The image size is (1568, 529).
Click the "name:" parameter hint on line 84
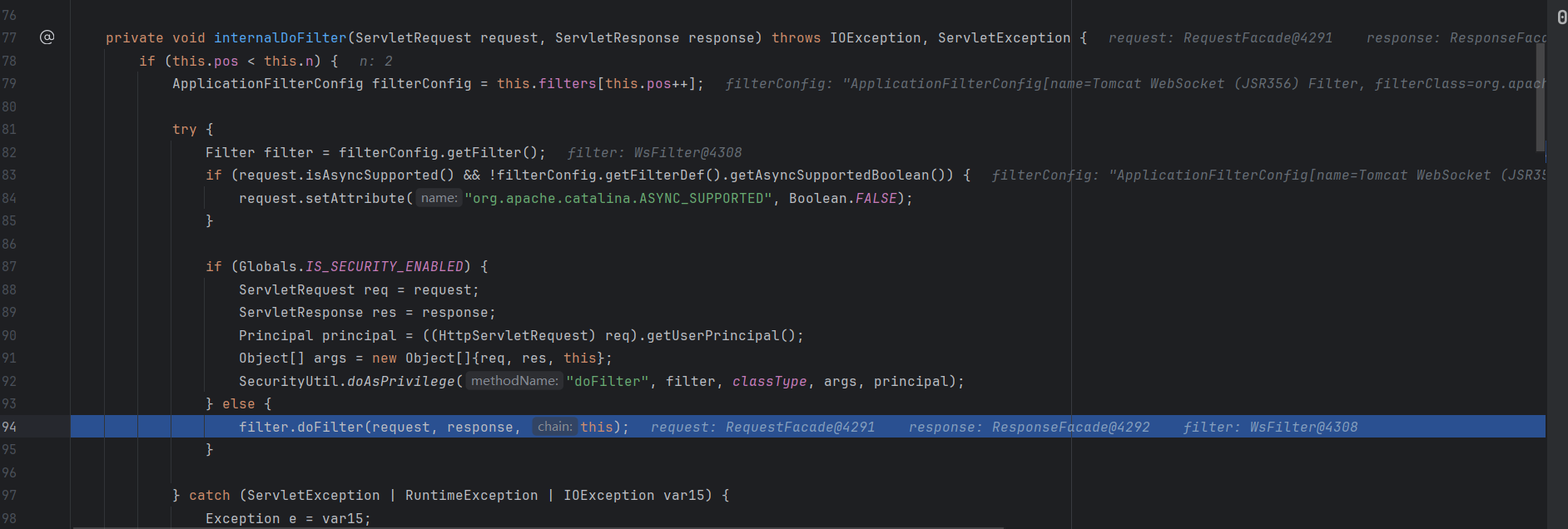click(x=439, y=198)
